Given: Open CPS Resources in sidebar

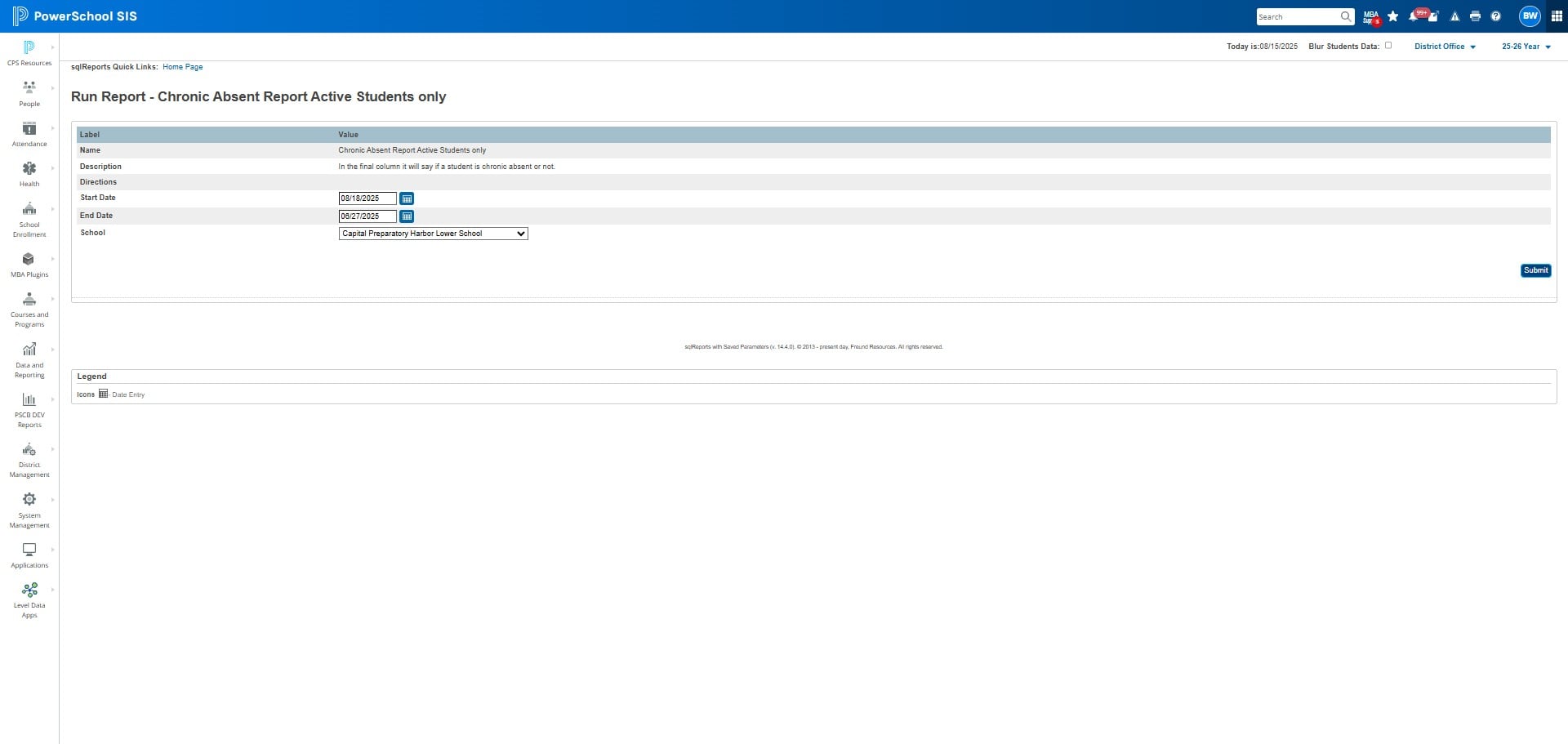Looking at the screenshot, I should (29, 53).
